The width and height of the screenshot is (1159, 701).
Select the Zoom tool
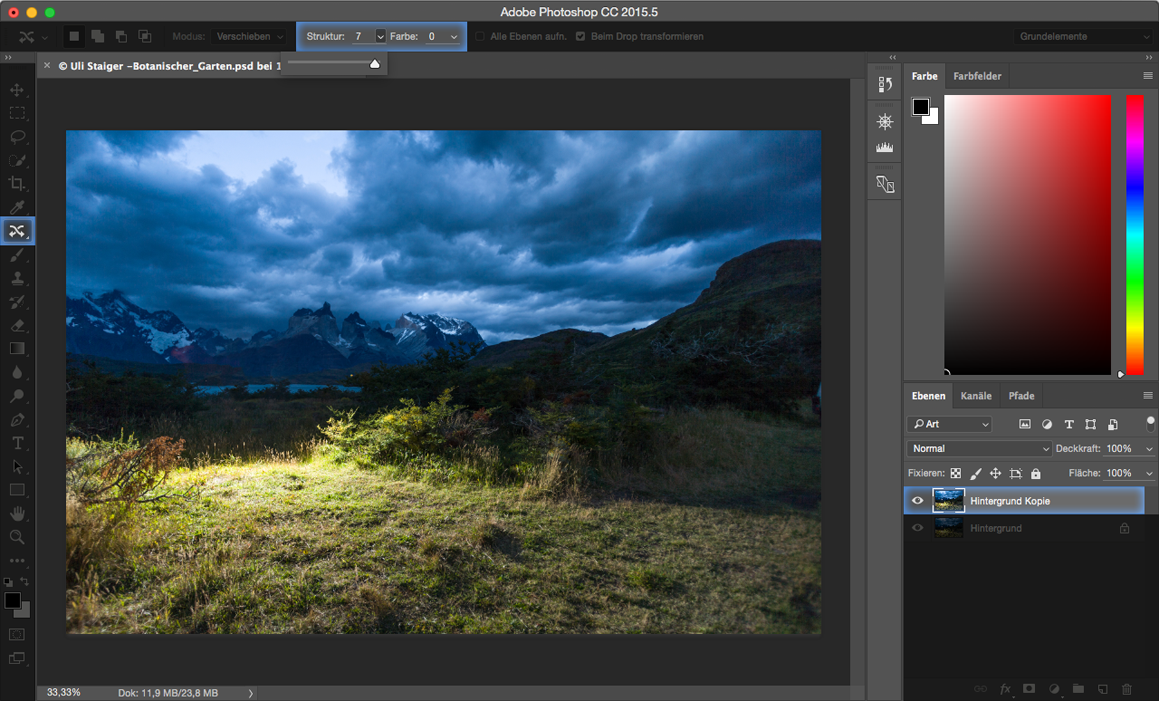16,537
